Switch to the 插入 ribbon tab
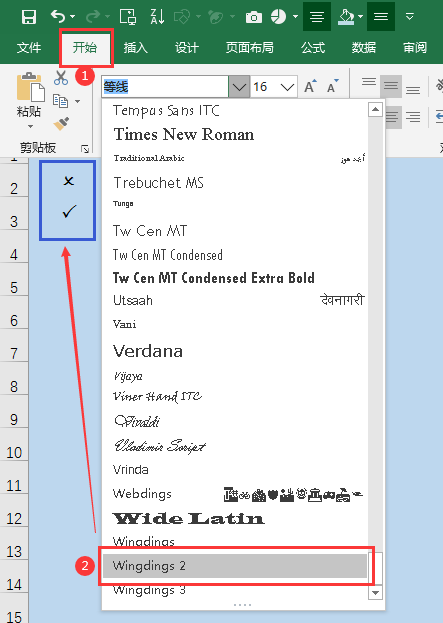The width and height of the screenshot is (443, 623). click(x=135, y=48)
